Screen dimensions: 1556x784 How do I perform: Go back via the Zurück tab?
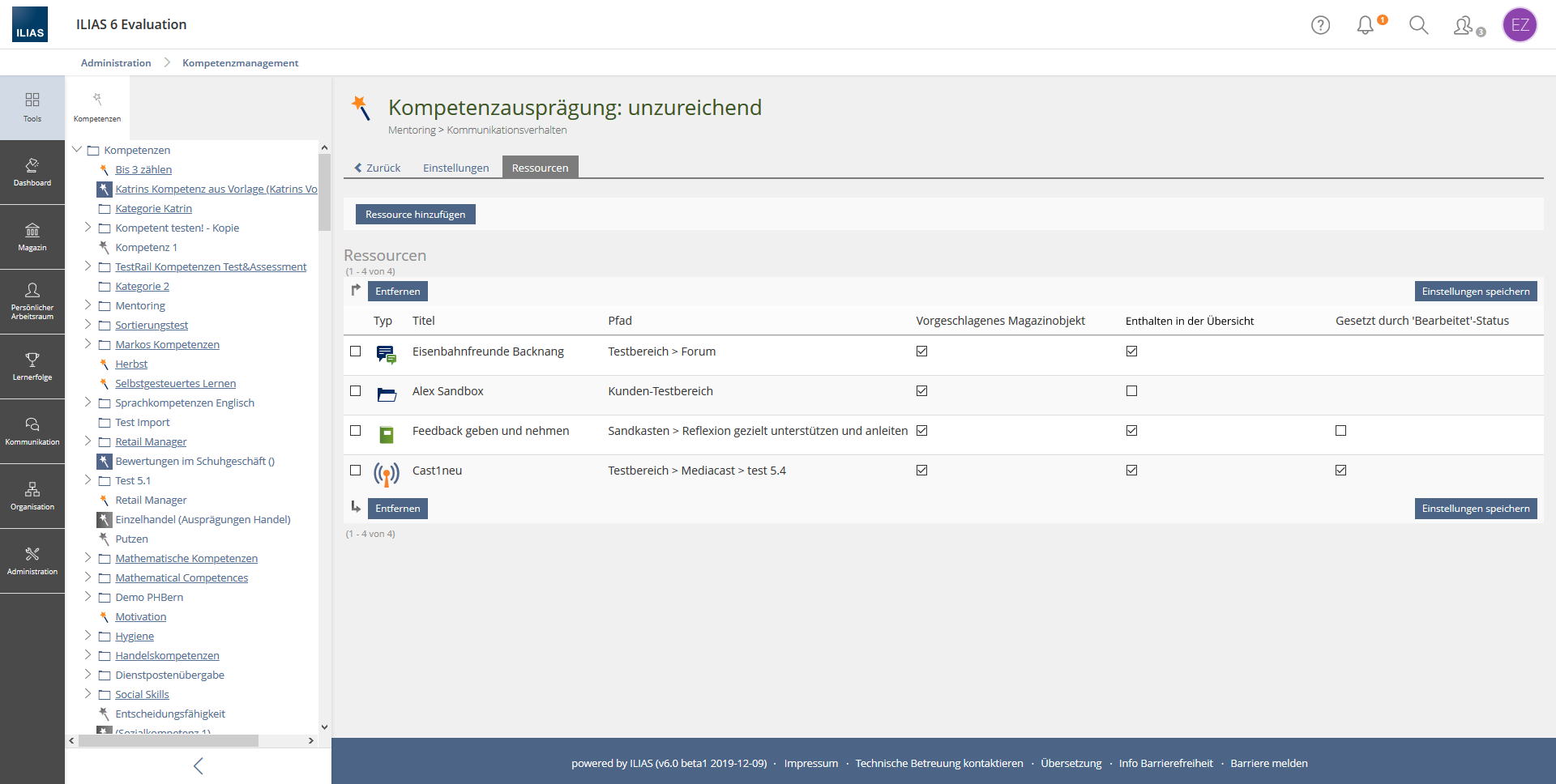click(378, 168)
